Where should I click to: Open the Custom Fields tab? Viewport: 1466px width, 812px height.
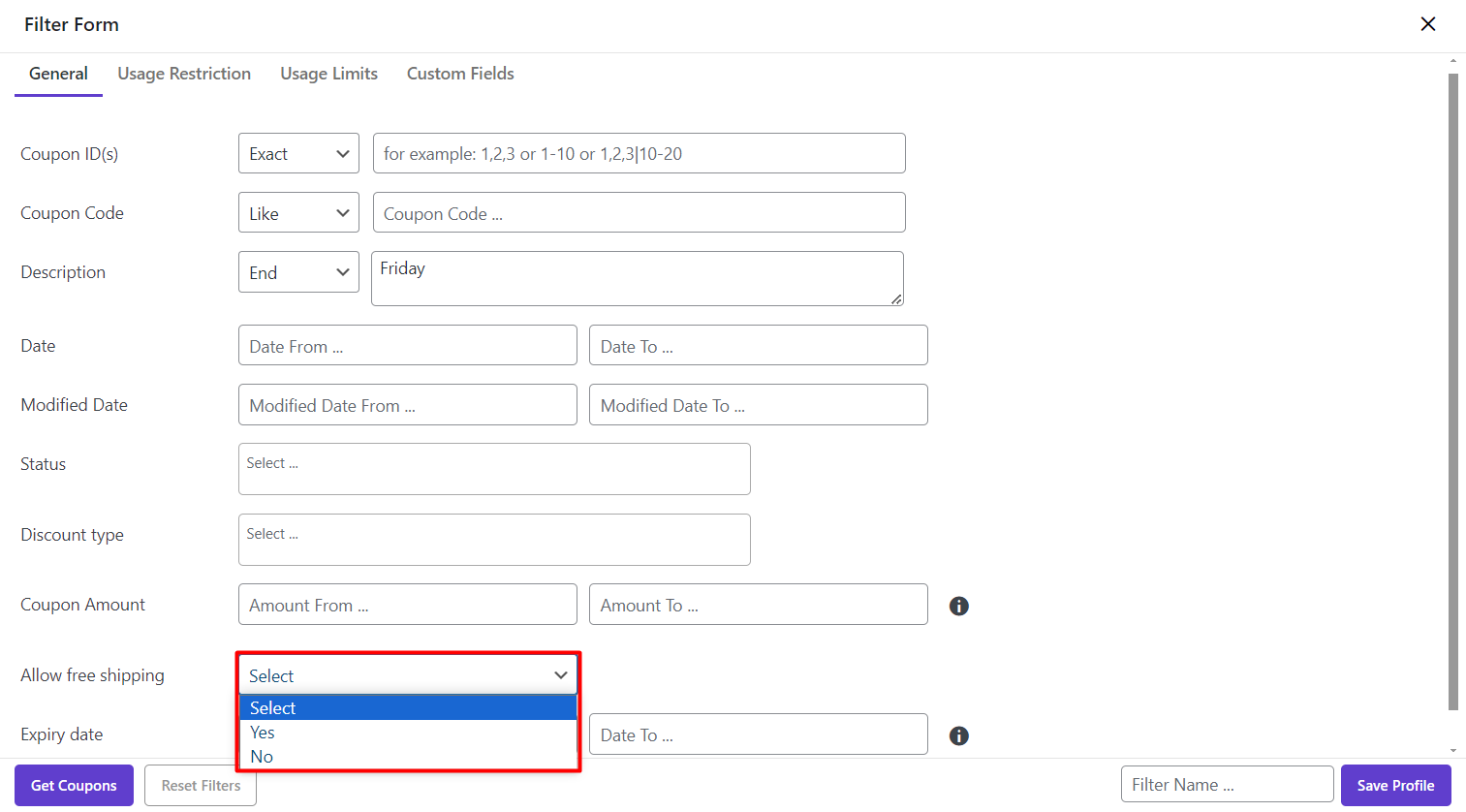(460, 74)
